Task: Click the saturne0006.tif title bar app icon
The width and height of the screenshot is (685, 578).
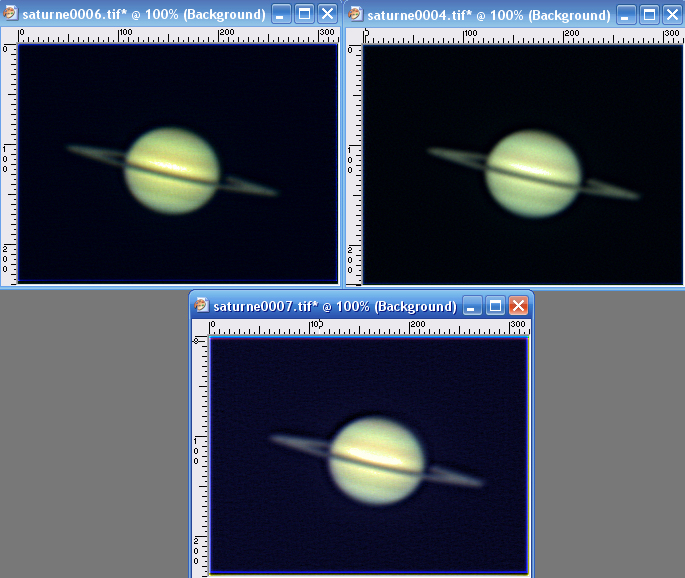Action: click(10, 13)
